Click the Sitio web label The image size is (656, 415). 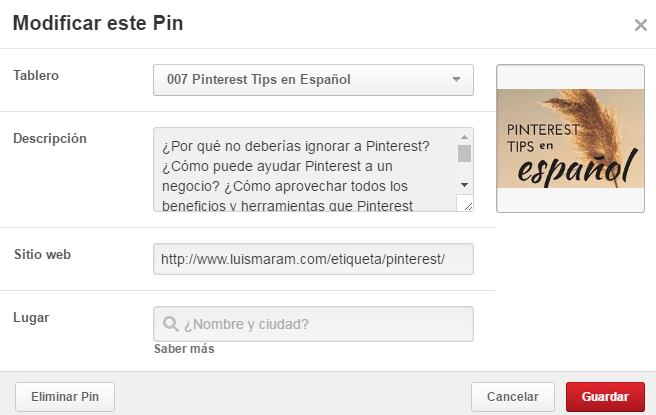(42, 254)
